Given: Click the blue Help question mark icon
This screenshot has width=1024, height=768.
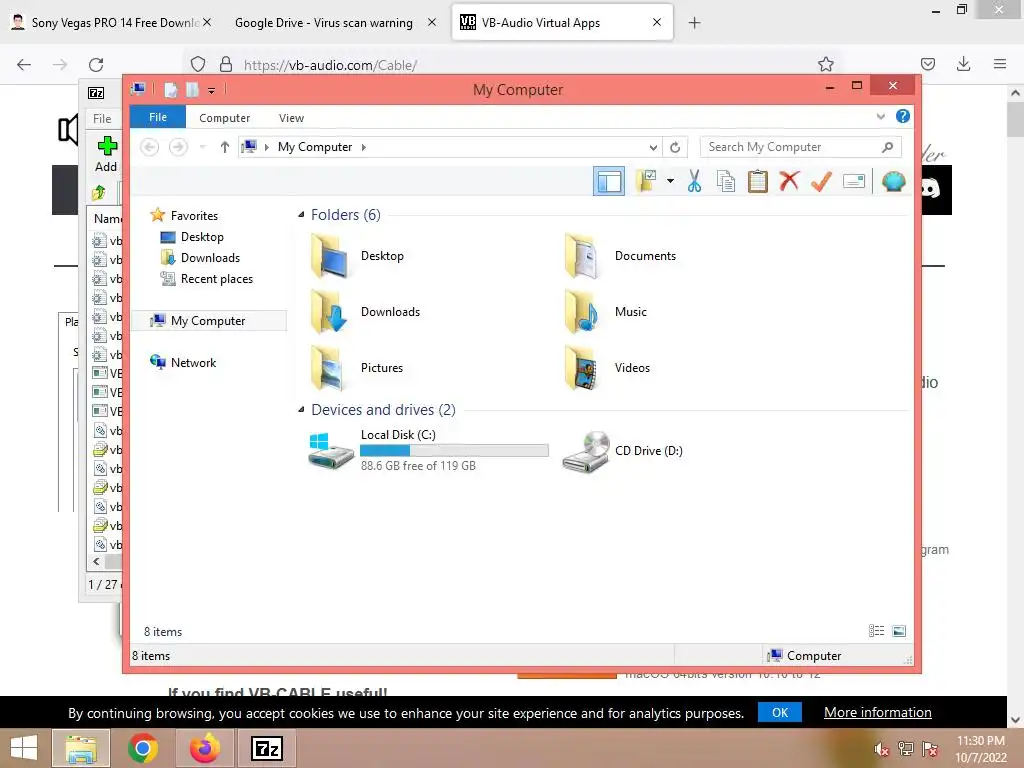Looking at the screenshot, I should click(x=903, y=116).
